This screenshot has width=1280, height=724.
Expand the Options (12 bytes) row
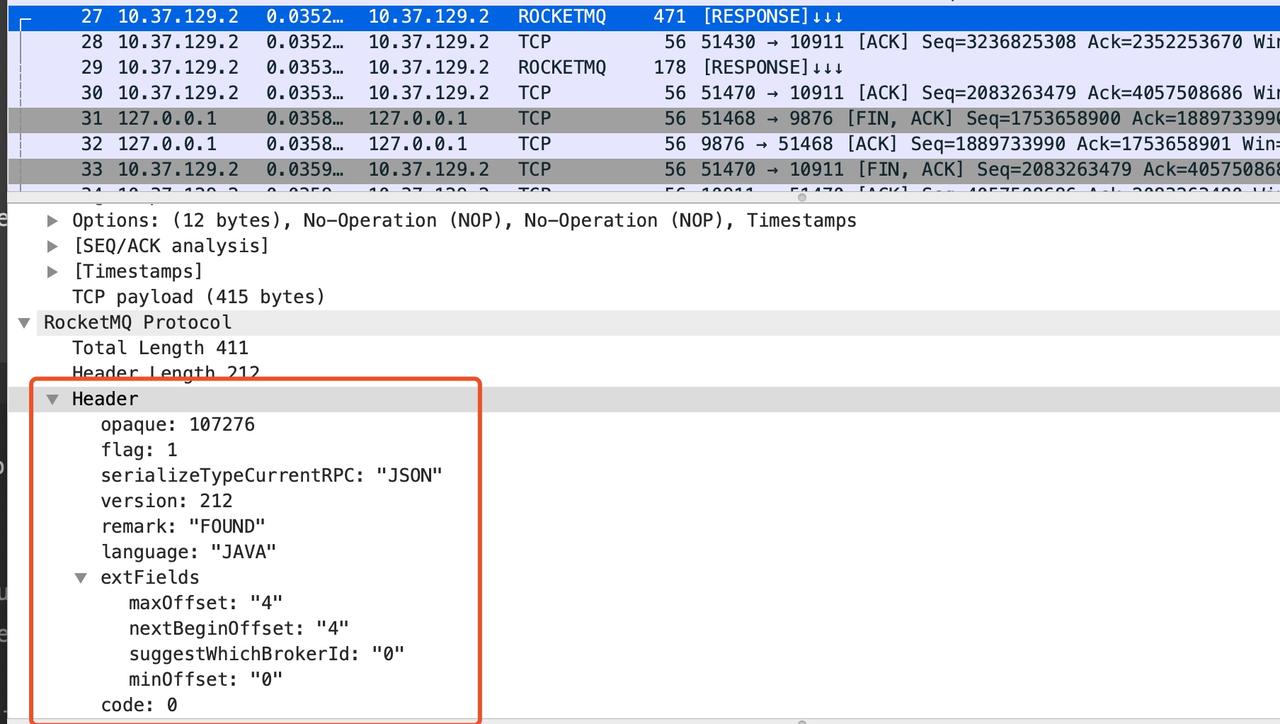(x=53, y=220)
